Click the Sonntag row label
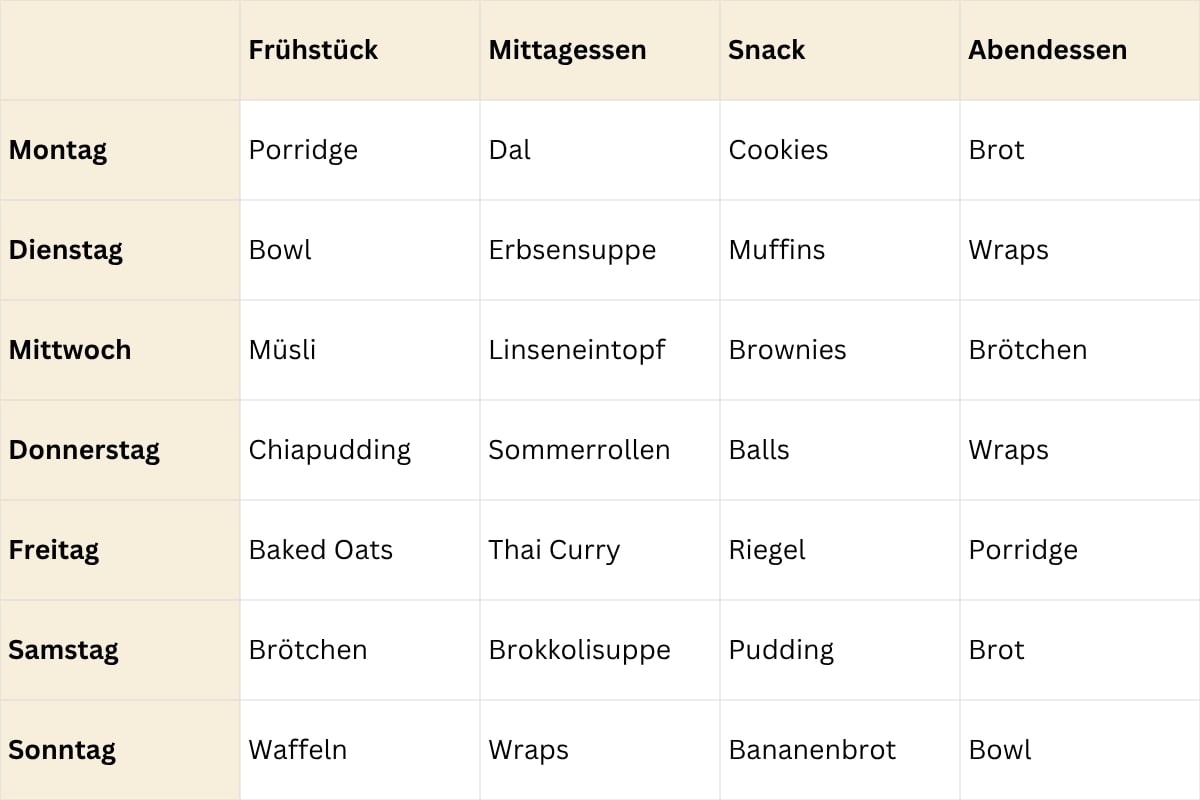This screenshot has height=800, width=1200. (x=62, y=750)
